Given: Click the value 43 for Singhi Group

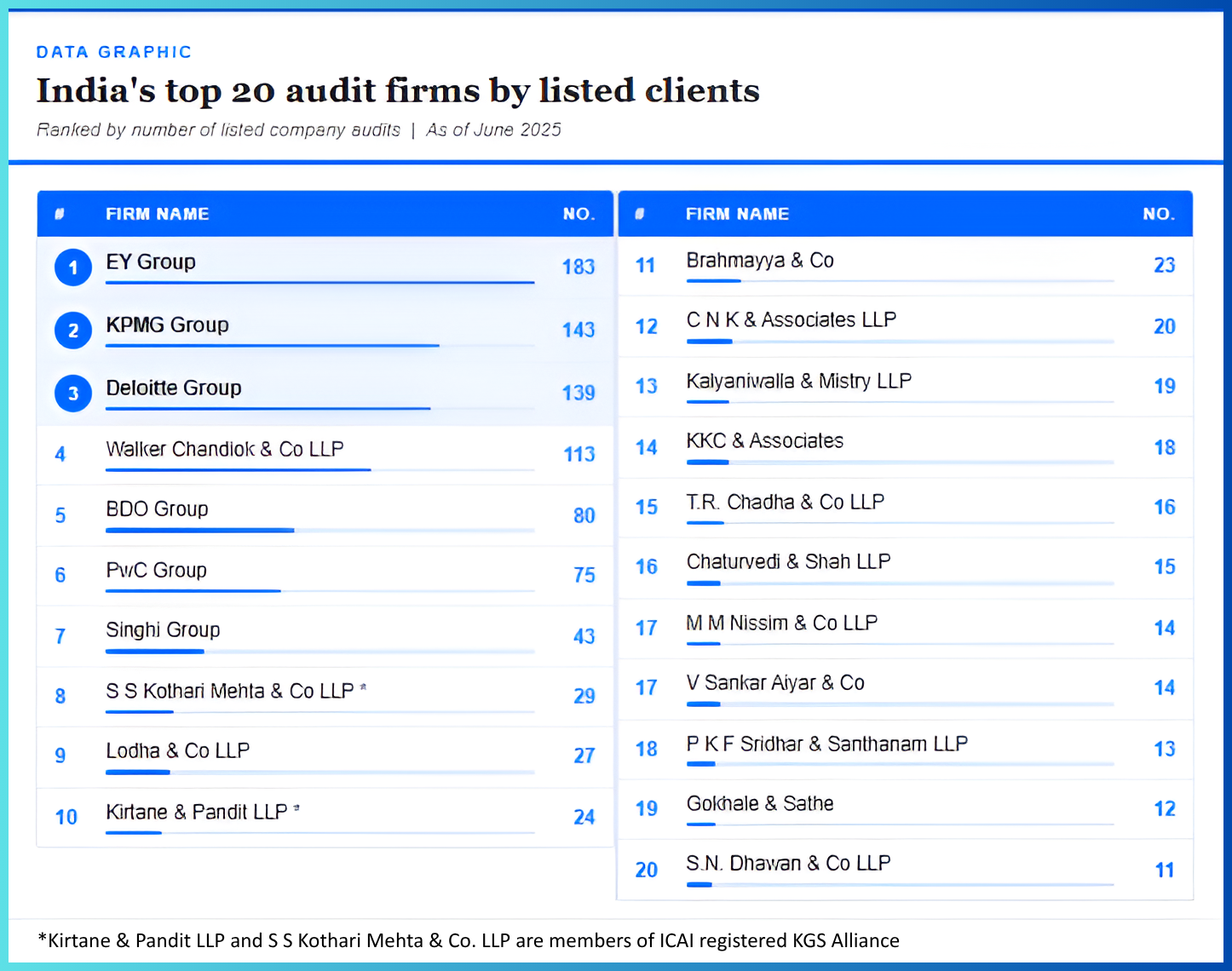Looking at the screenshot, I should pyautogui.click(x=584, y=637).
